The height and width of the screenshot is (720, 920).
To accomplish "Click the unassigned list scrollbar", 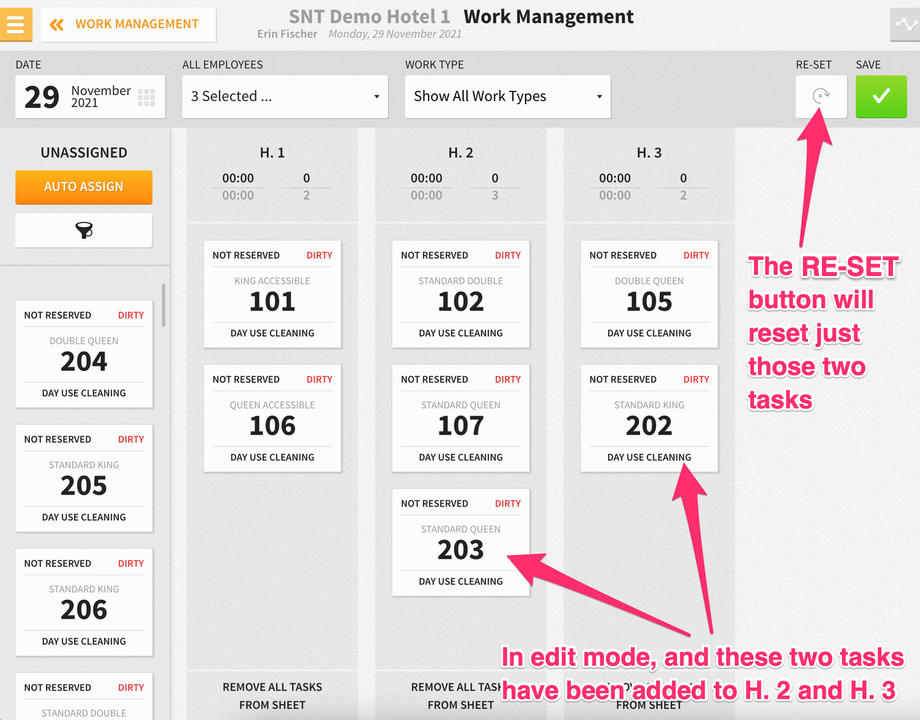I will [164, 305].
